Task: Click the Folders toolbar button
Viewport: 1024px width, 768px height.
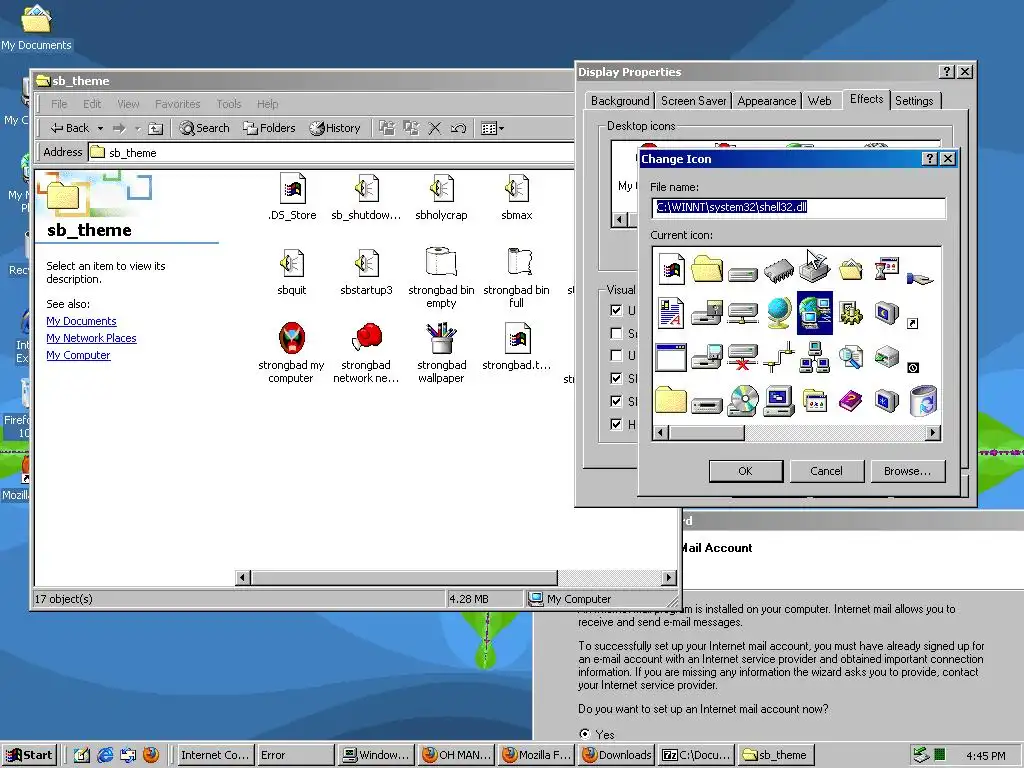Action: [x=269, y=128]
